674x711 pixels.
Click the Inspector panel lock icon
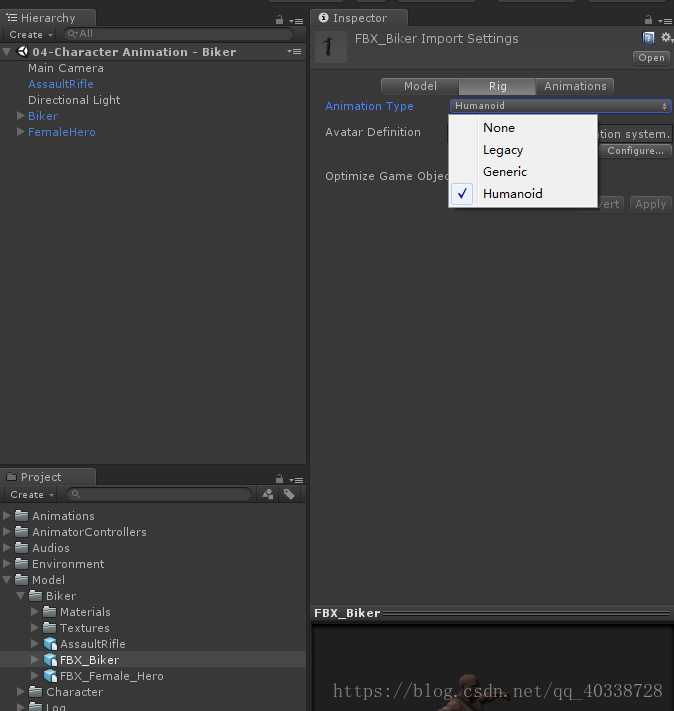(x=649, y=20)
